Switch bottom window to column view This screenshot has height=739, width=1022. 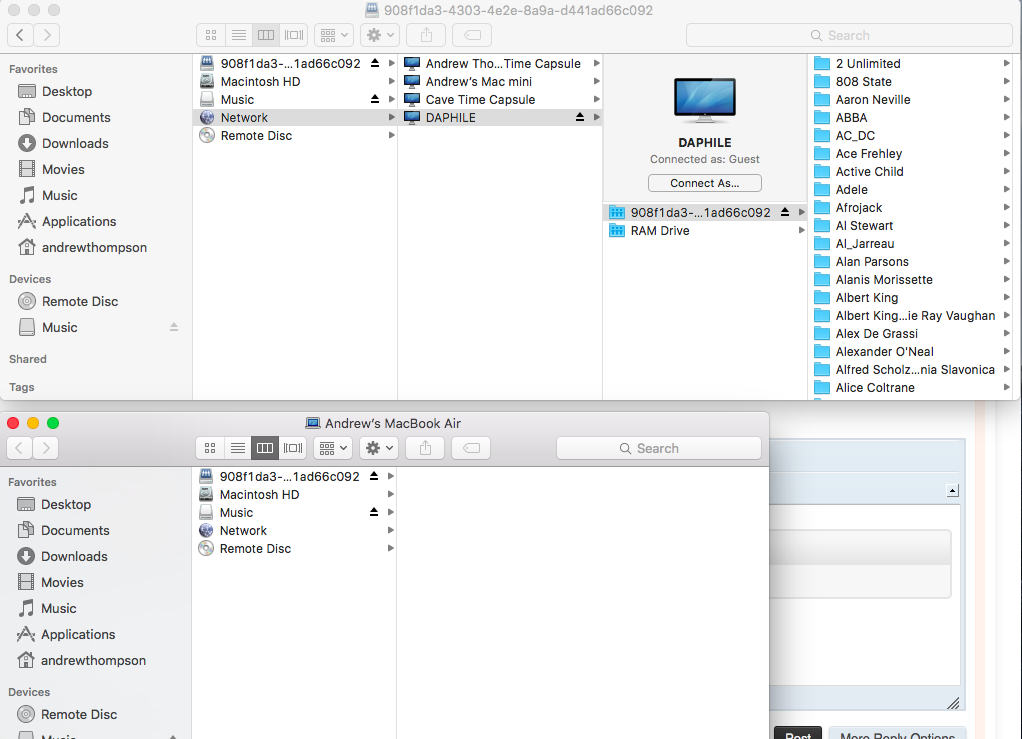click(265, 448)
